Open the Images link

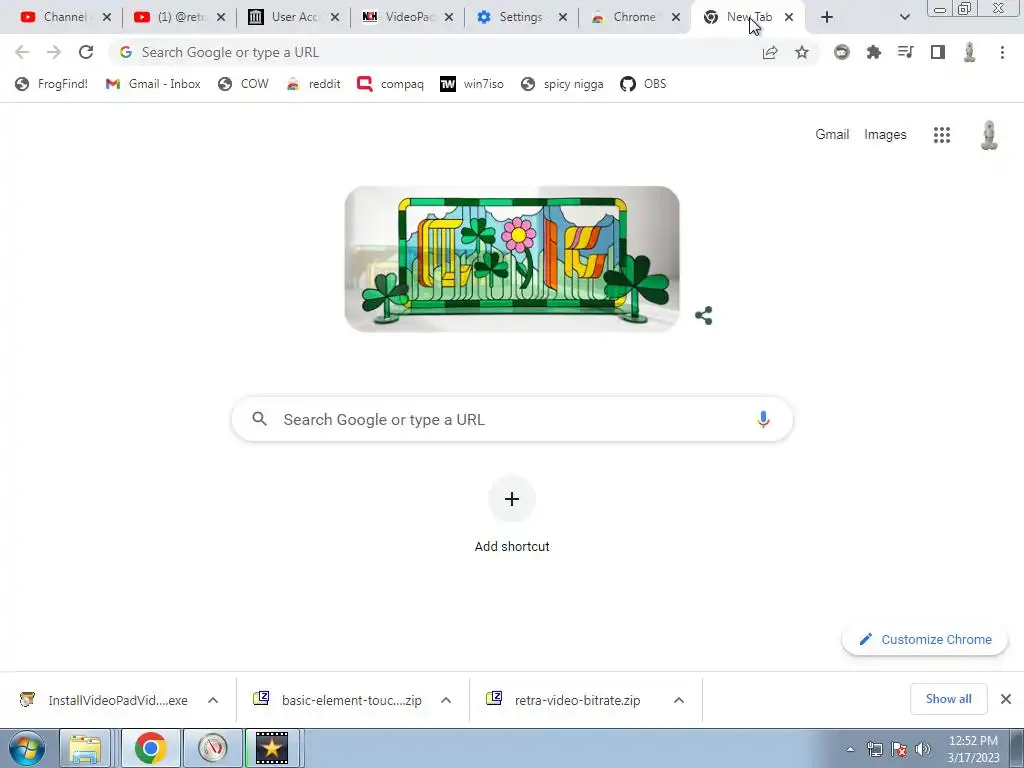(885, 135)
